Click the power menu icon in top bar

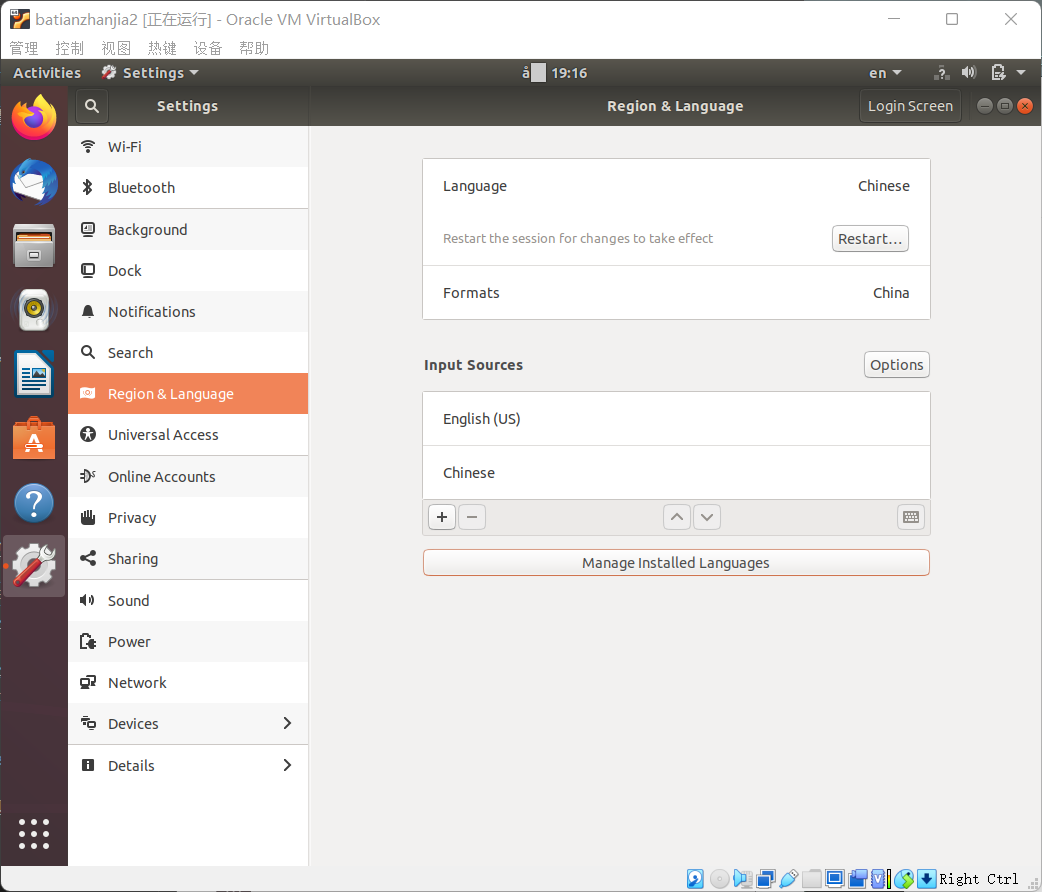click(998, 72)
